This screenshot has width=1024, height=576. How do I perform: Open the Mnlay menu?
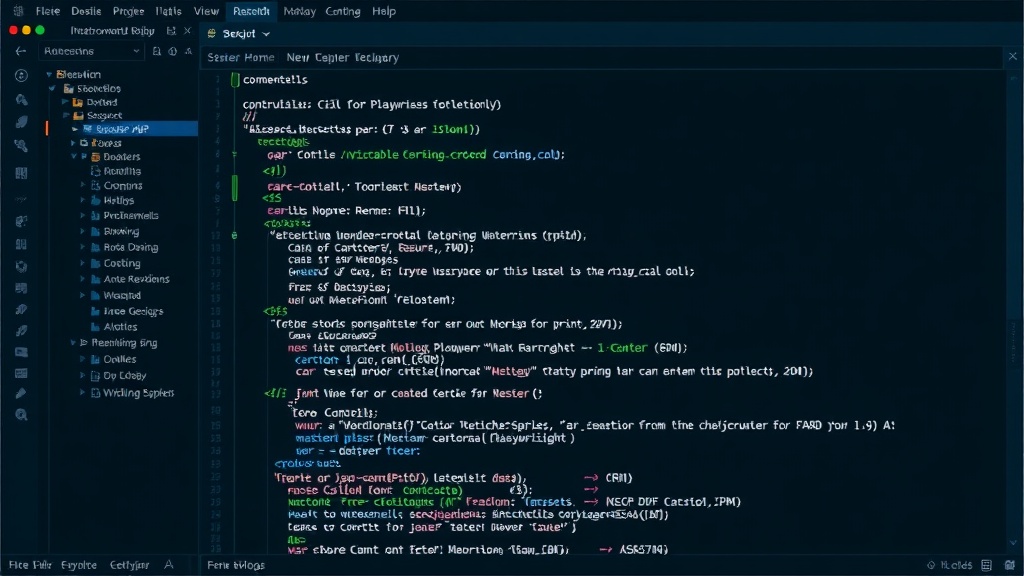pyautogui.click(x=300, y=11)
